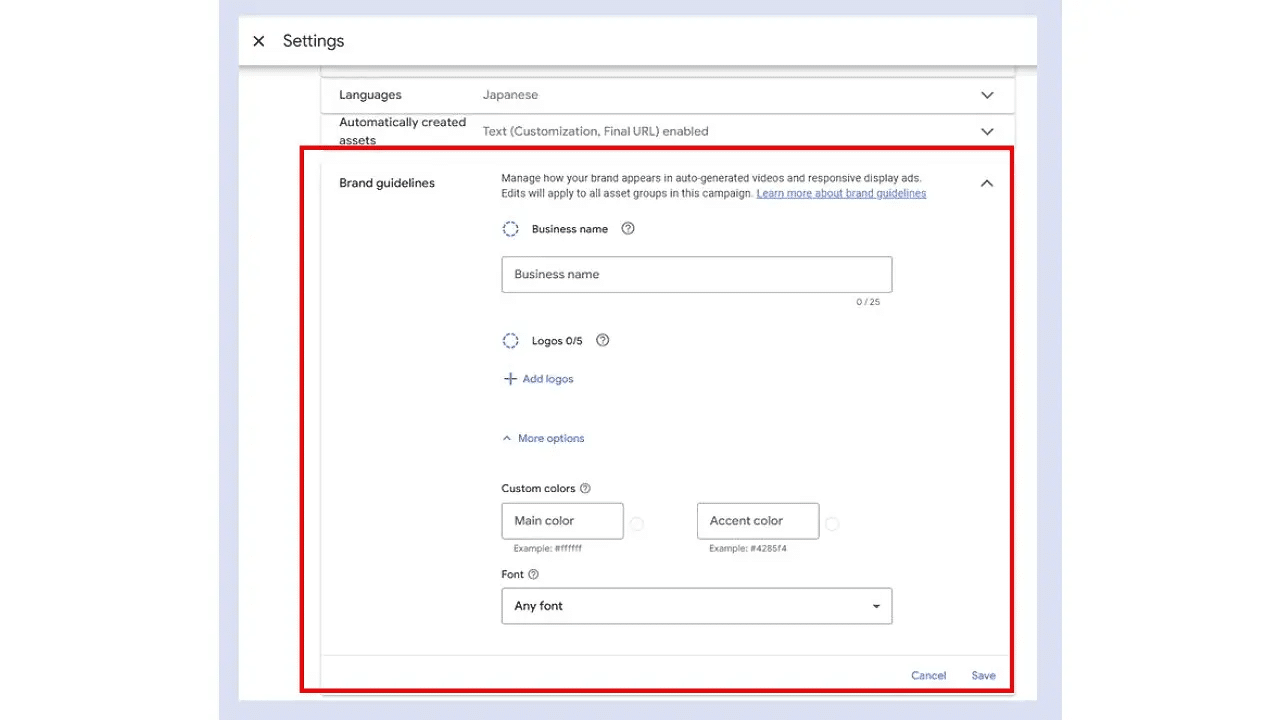1280x720 pixels.
Task: Focus the Business name text field
Action: [x=696, y=274]
